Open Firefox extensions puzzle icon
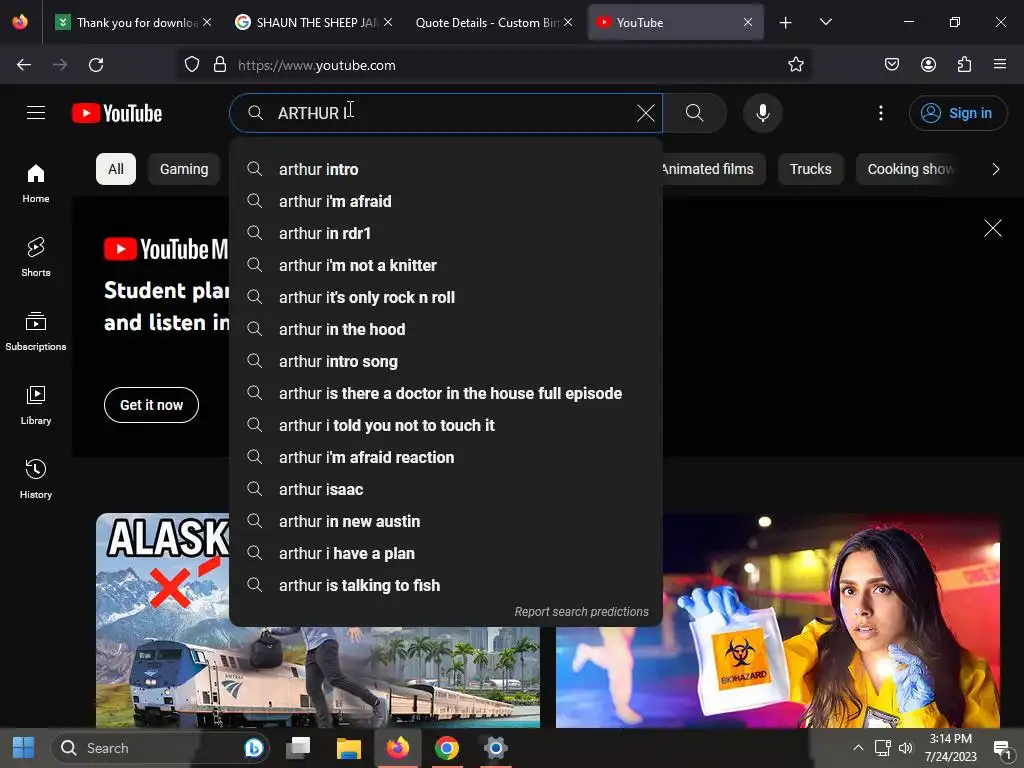The width and height of the screenshot is (1024, 768). (965, 65)
